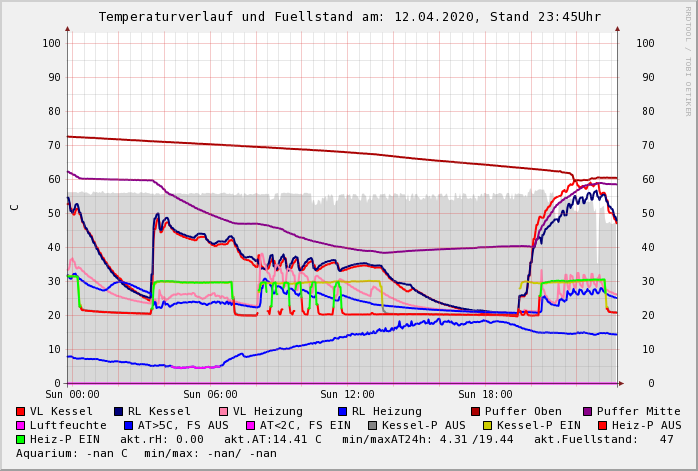Click the Sun 12:00 time axis label

(347, 395)
